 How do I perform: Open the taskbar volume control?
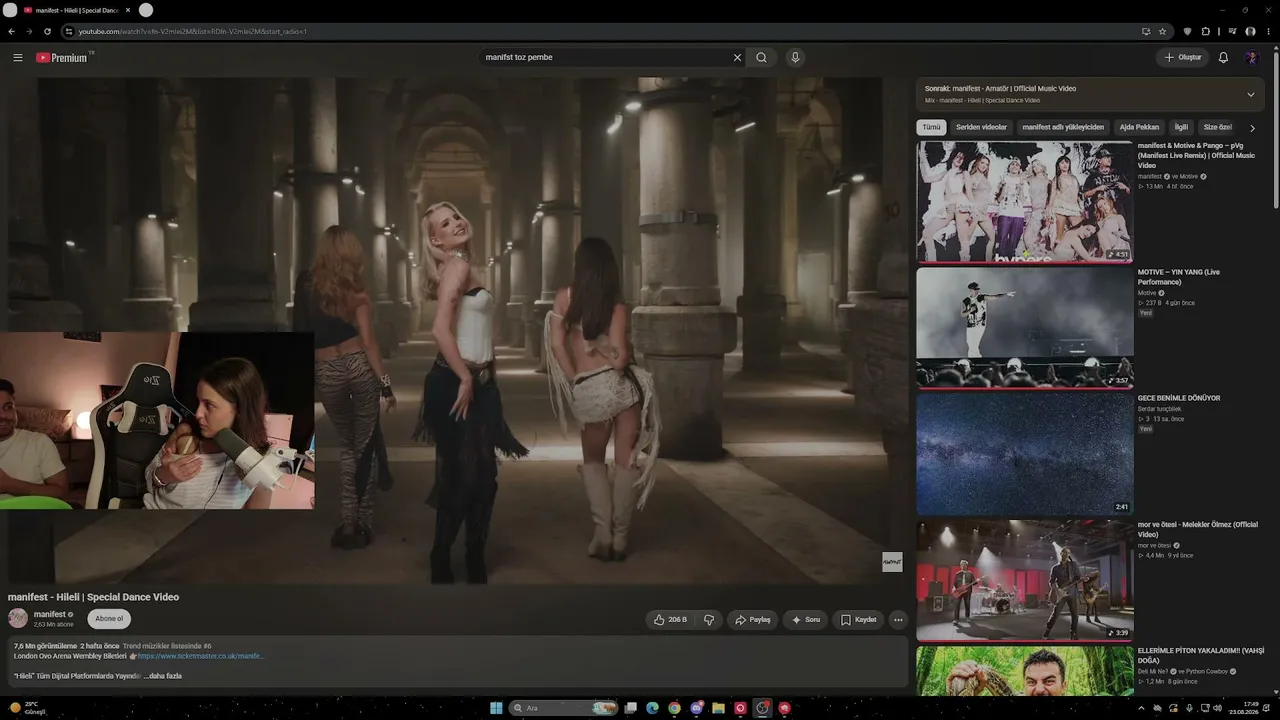1217,708
